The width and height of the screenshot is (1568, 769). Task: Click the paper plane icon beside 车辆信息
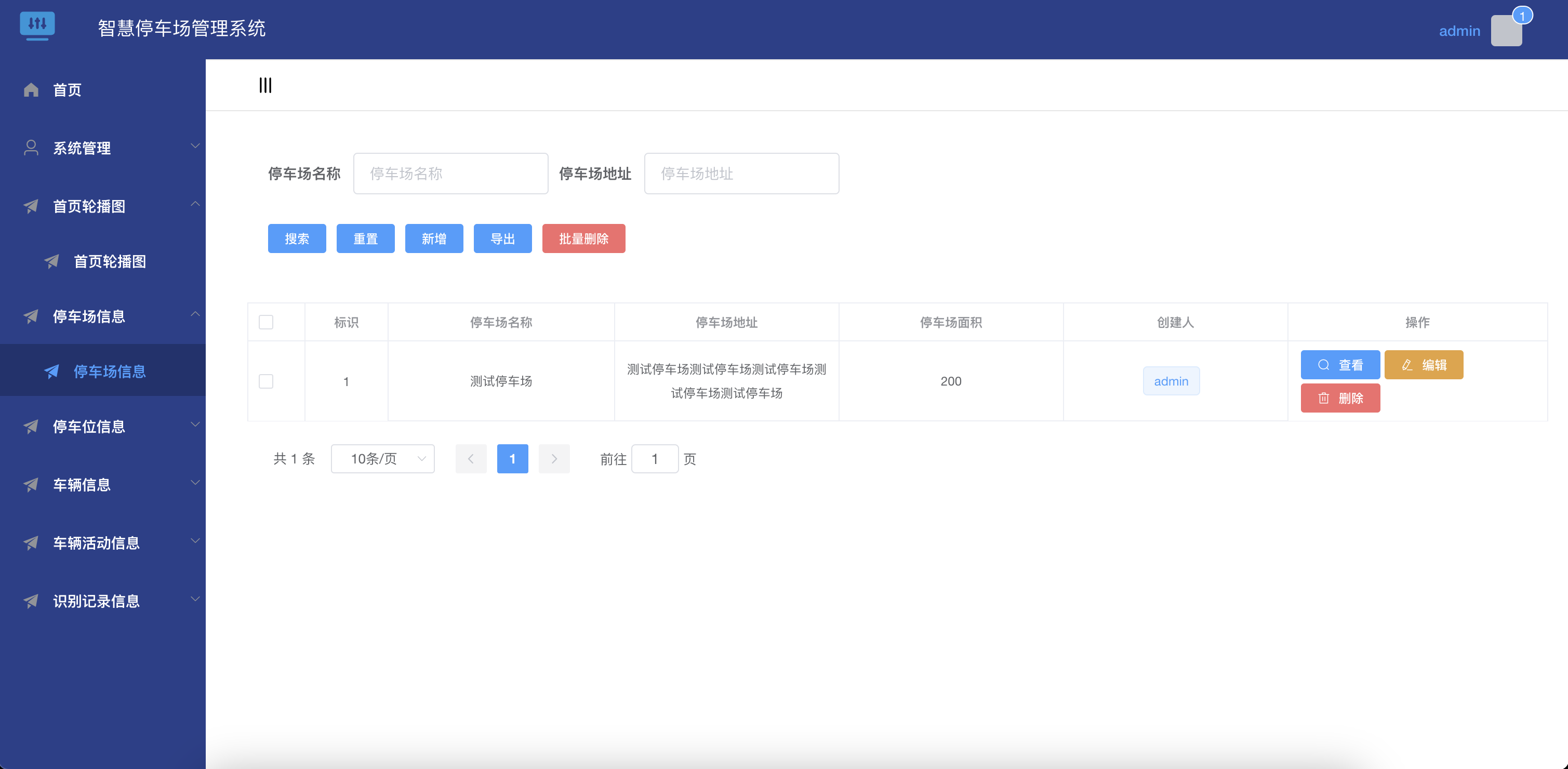coord(31,485)
